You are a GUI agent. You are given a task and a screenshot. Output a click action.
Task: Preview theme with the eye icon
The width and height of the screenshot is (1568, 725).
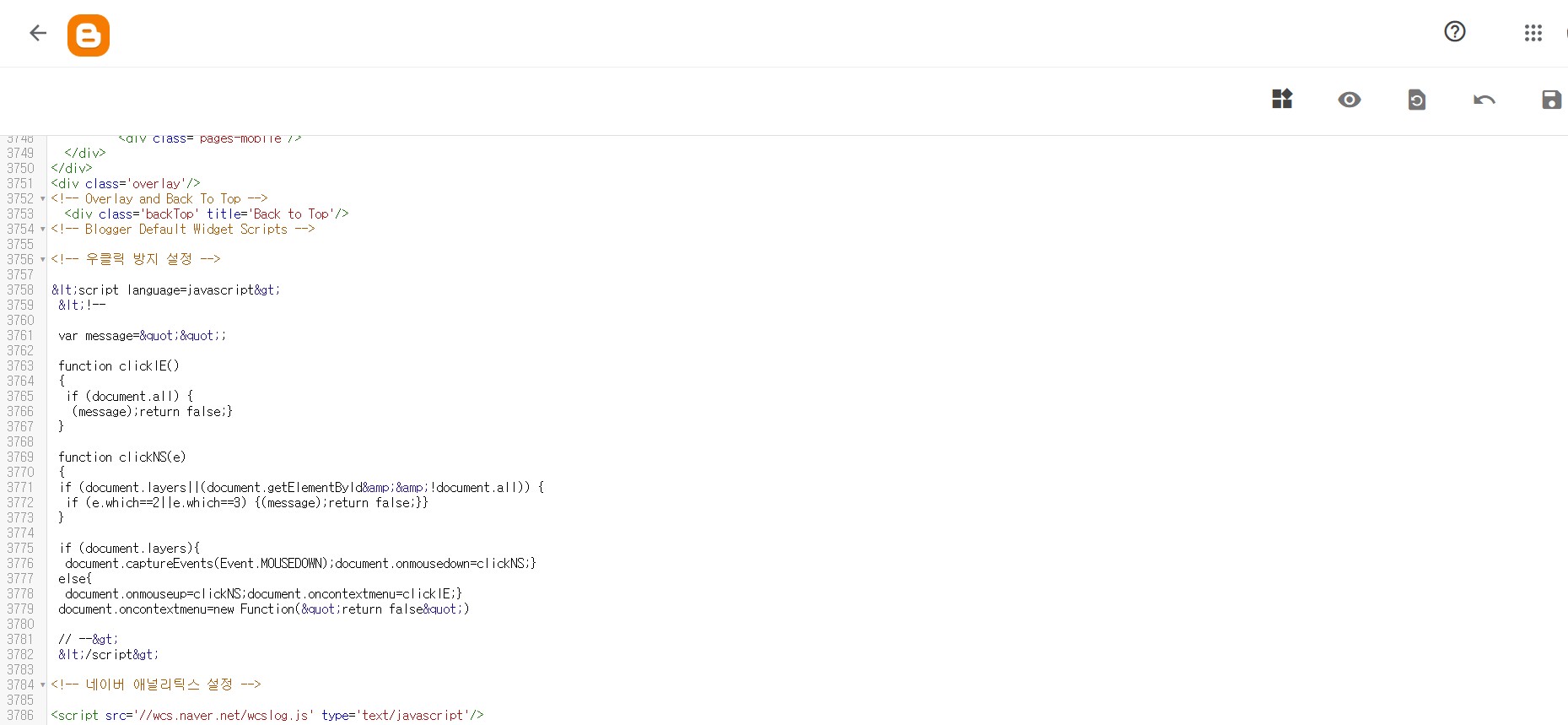pyautogui.click(x=1350, y=100)
